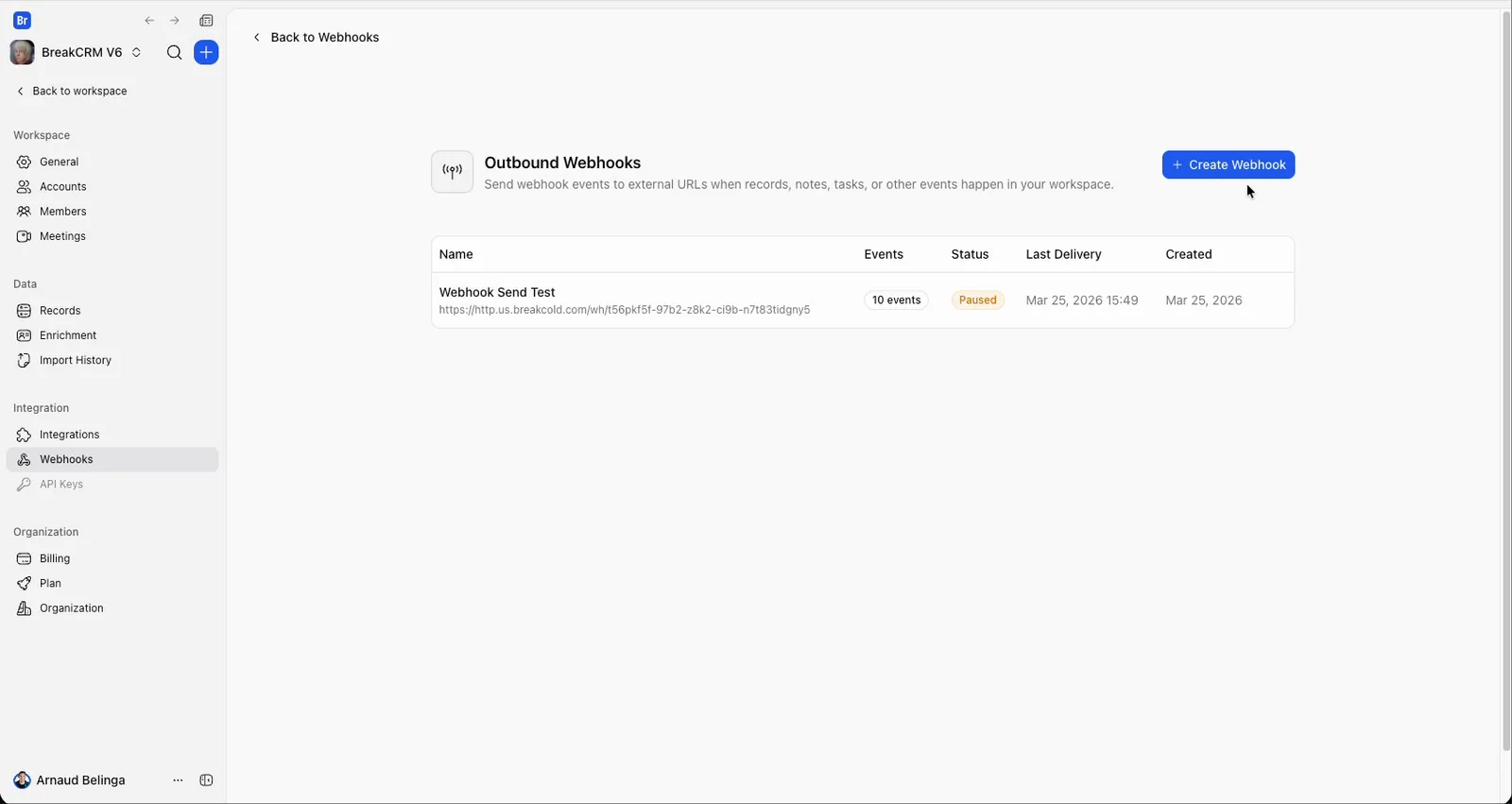
Task: Open Accounts settings
Action: (x=112, y=187)
